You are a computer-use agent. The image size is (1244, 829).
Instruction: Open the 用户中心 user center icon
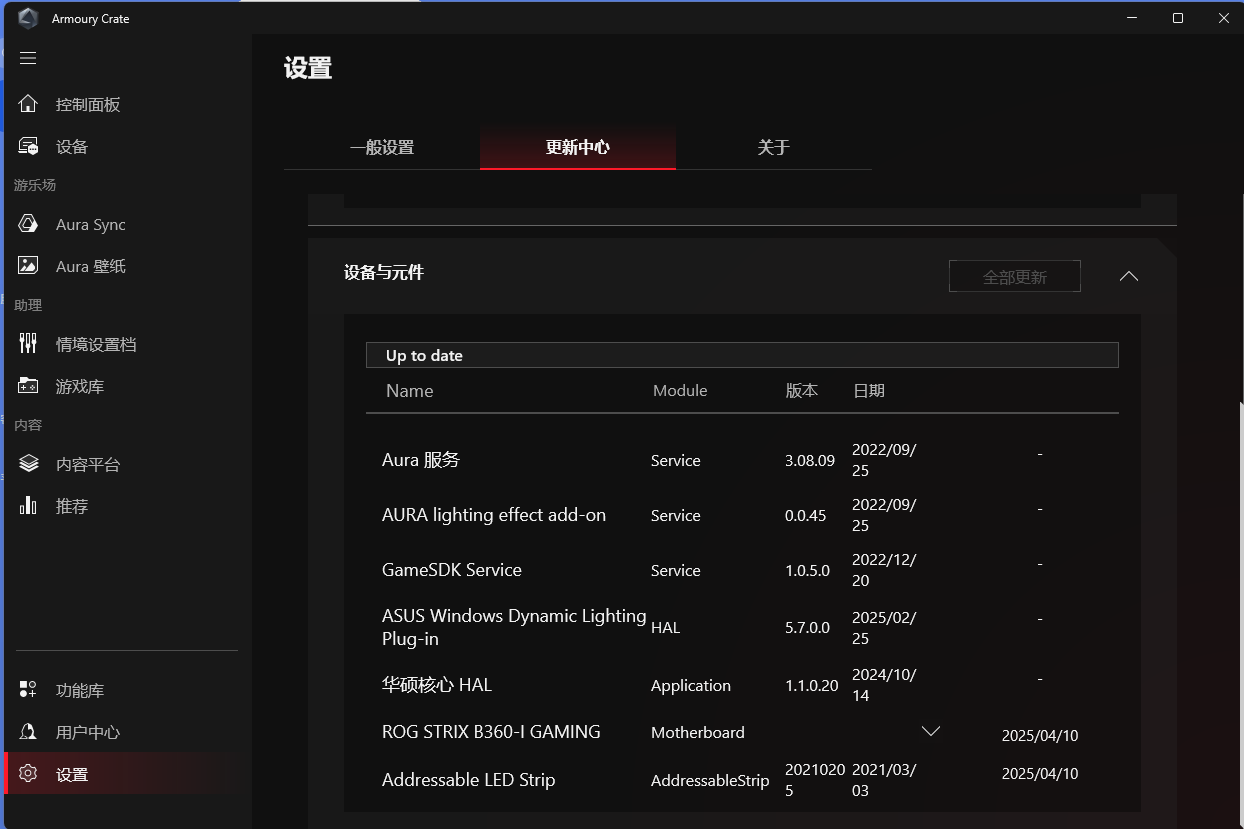tap(28, 732)
